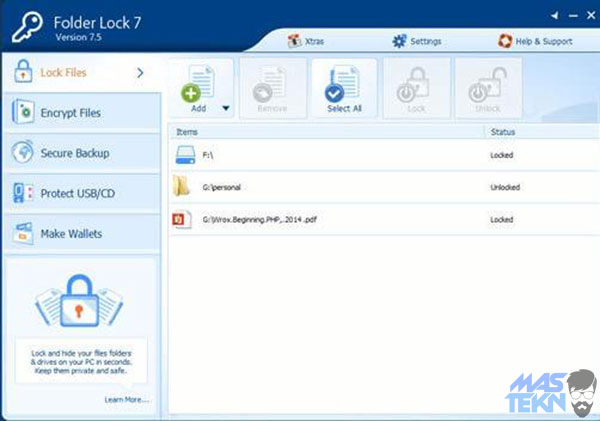Click the Secure Backup globe icon

tap(23, 152)
